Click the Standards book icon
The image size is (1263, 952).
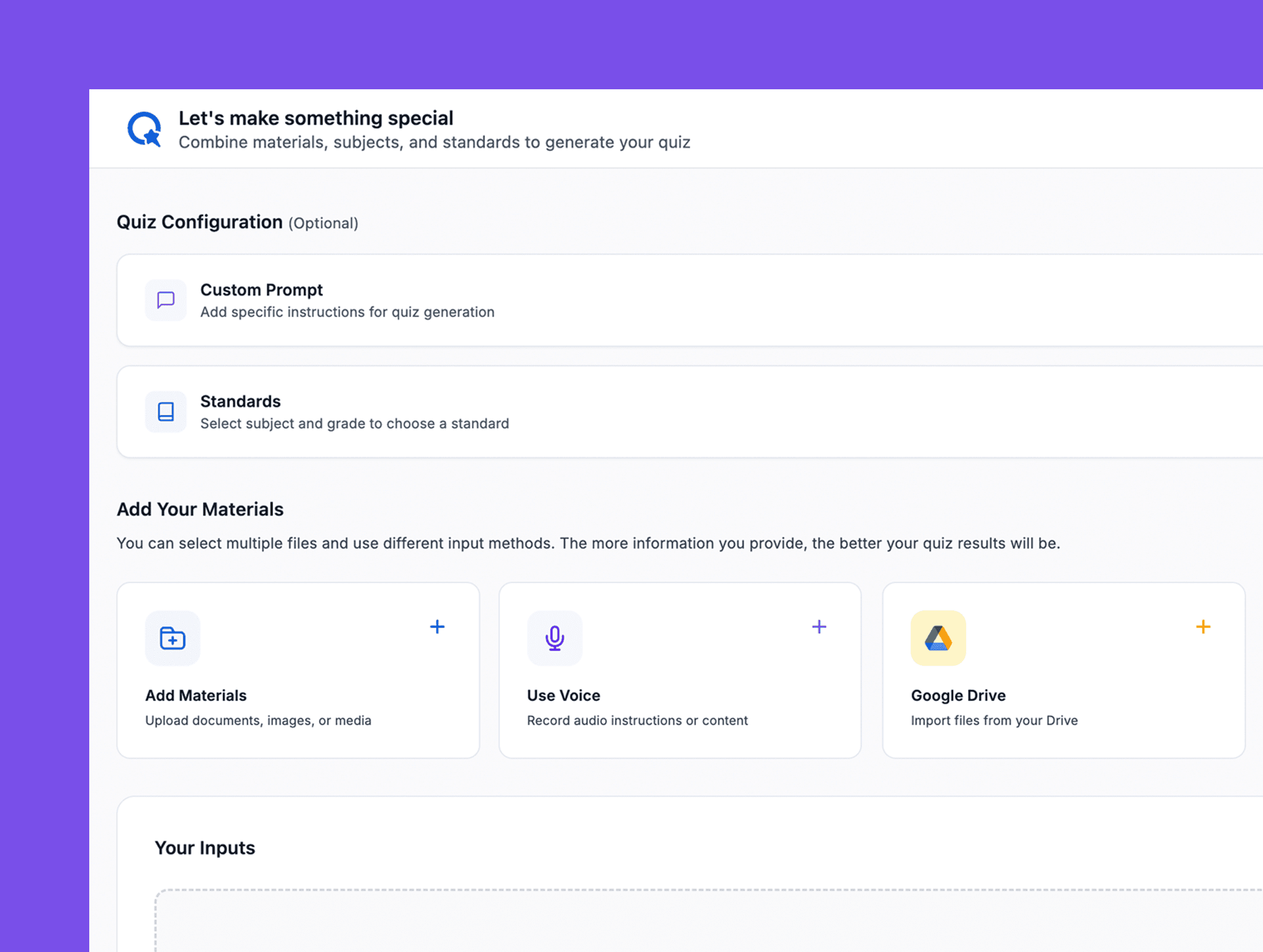[x=166, y=411]
